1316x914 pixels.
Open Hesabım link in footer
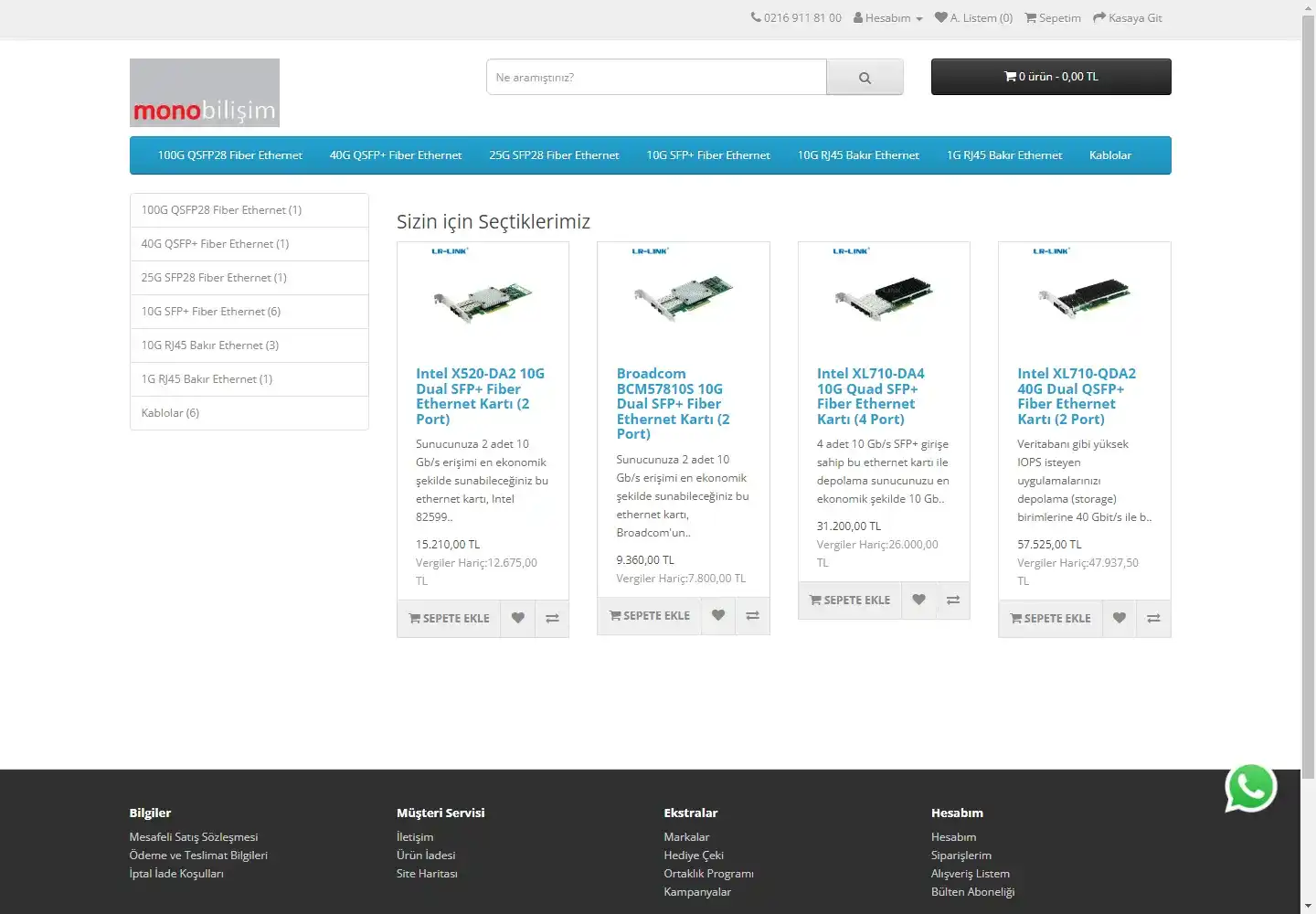[x=953, y=837]
